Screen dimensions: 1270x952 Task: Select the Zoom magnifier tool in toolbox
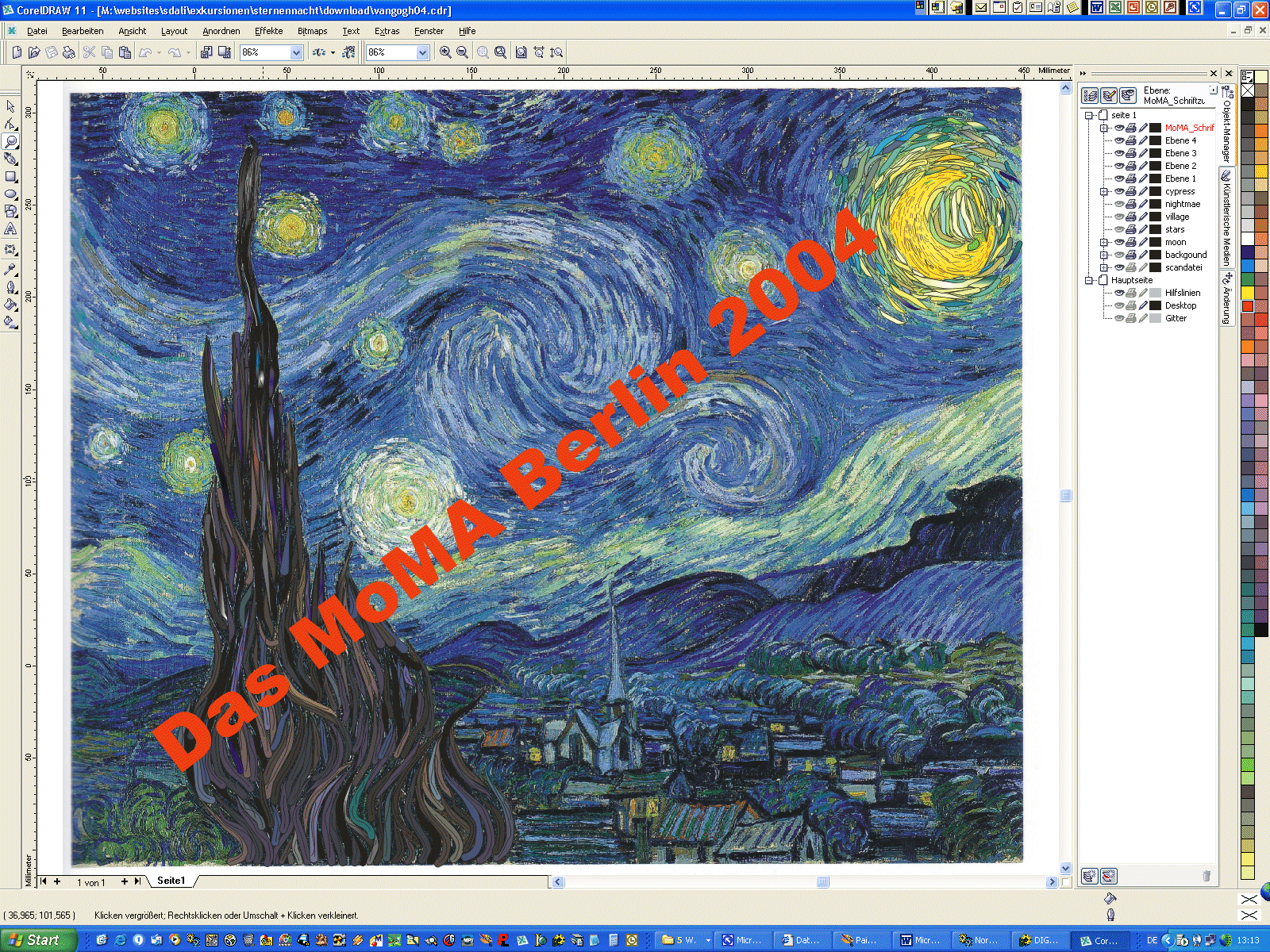(x=10, y=141)
